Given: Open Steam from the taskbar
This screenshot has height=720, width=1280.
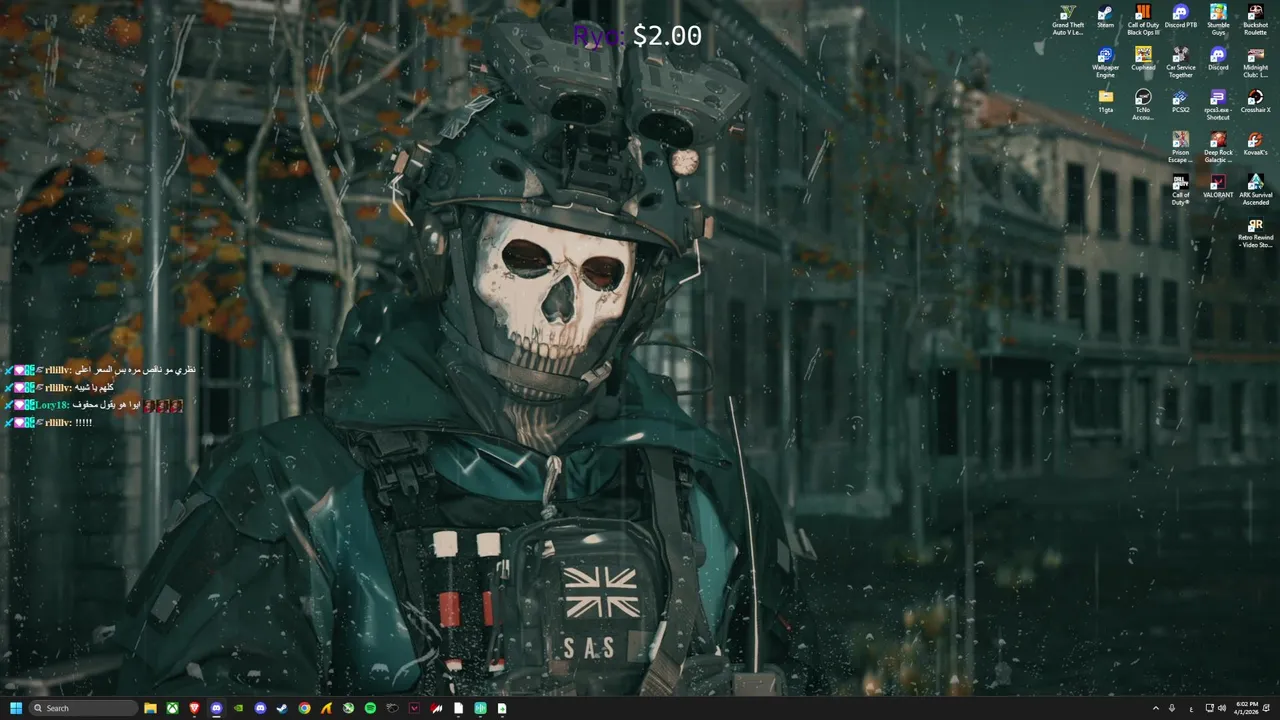Looking at the screenshot, I should 282,708.
